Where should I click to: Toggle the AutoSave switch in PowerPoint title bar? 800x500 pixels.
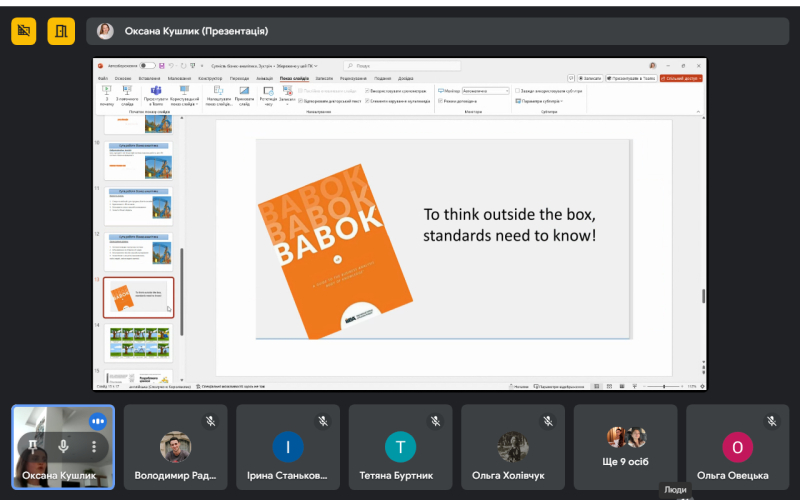147,66
